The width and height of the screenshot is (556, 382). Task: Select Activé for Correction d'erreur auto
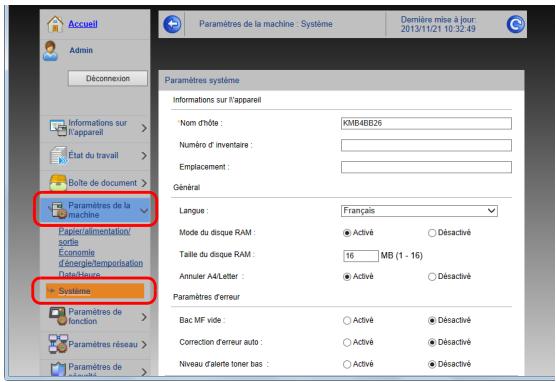[347, 343]
